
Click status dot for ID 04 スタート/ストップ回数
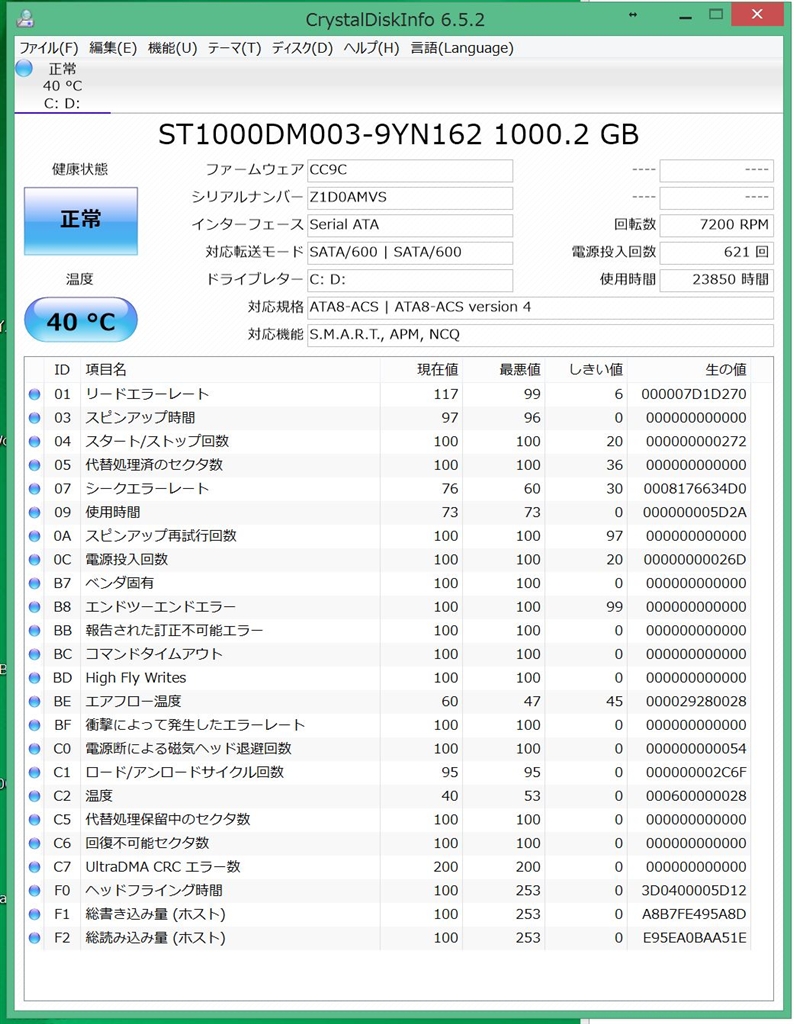tap(35, 441)
